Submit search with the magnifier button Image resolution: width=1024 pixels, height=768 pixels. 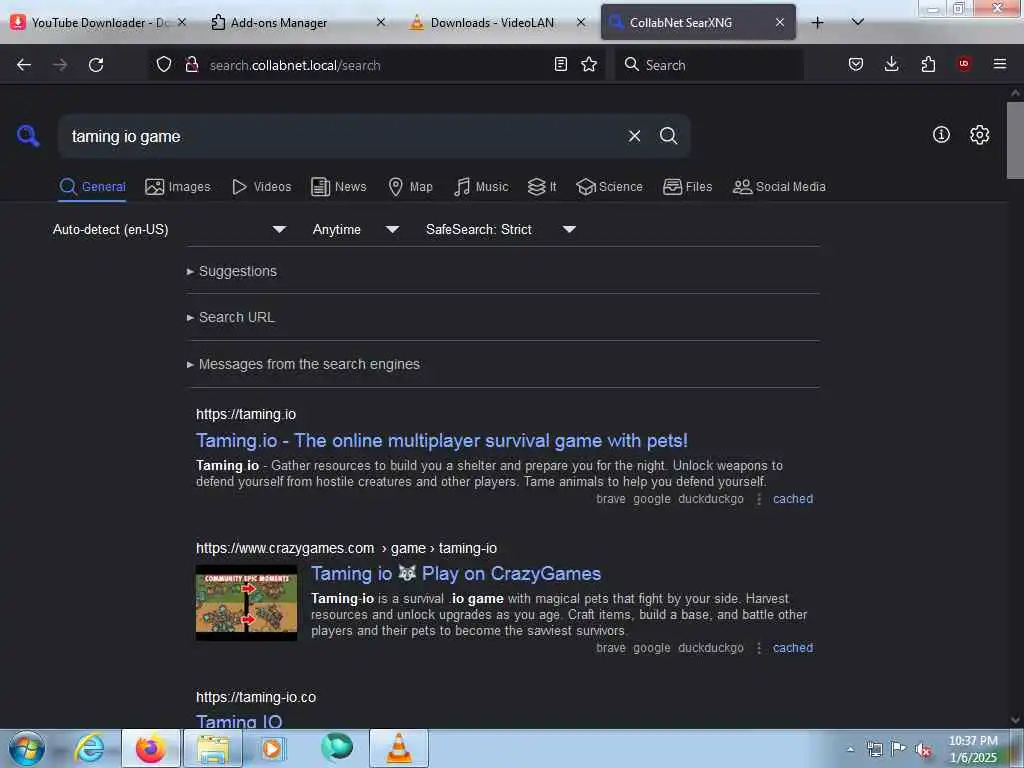point(668,136)
